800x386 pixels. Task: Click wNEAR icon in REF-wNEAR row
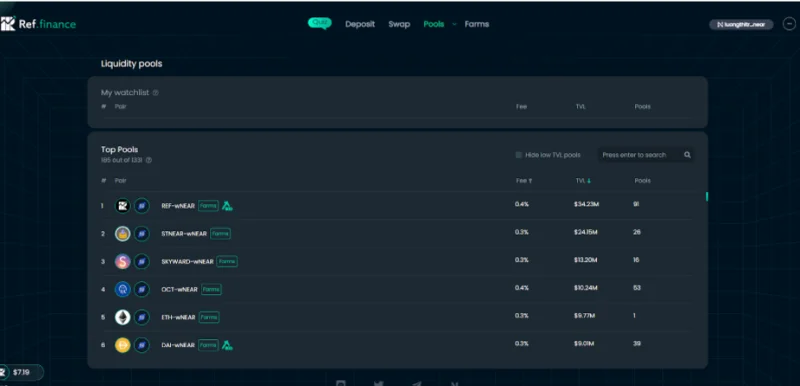(142, 206)
